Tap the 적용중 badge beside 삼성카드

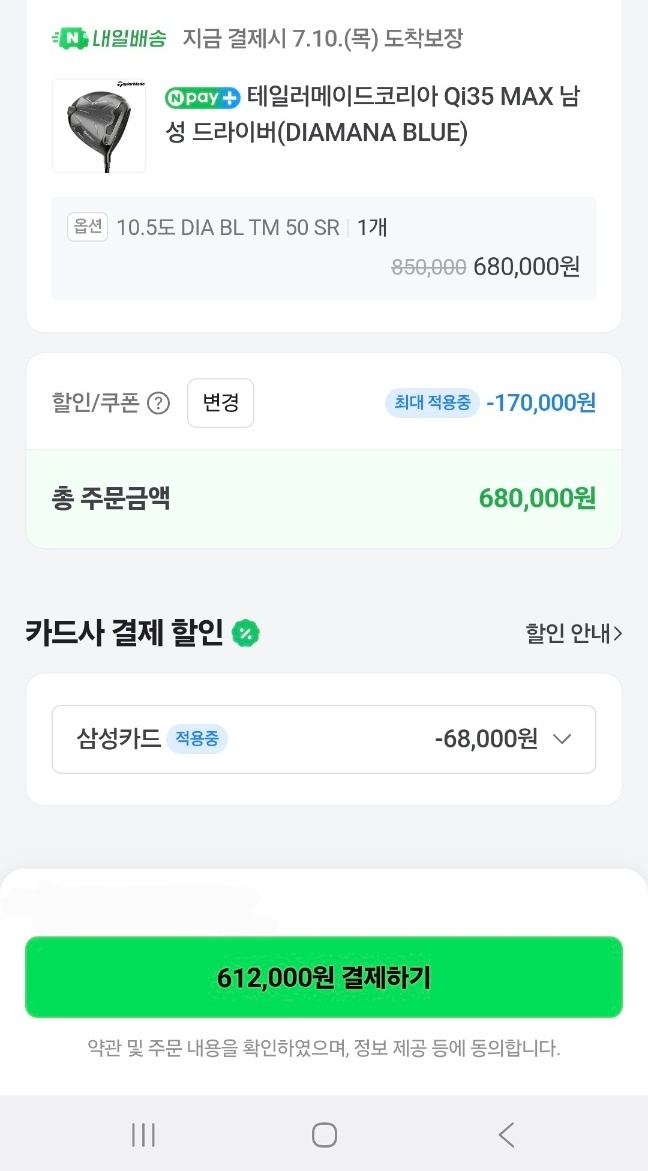pos(197,739)
